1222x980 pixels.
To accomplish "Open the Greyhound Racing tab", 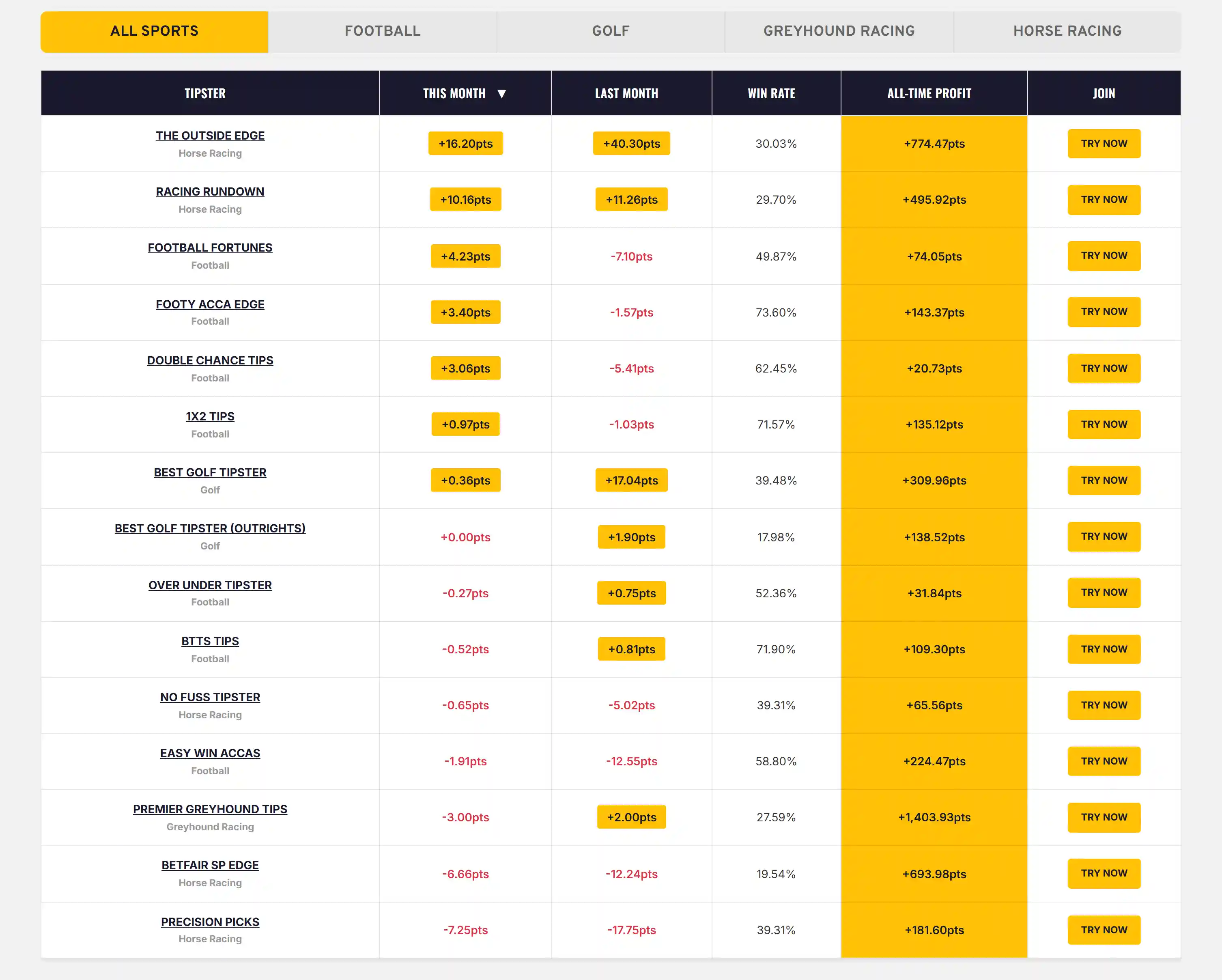I will pos(839,31).
